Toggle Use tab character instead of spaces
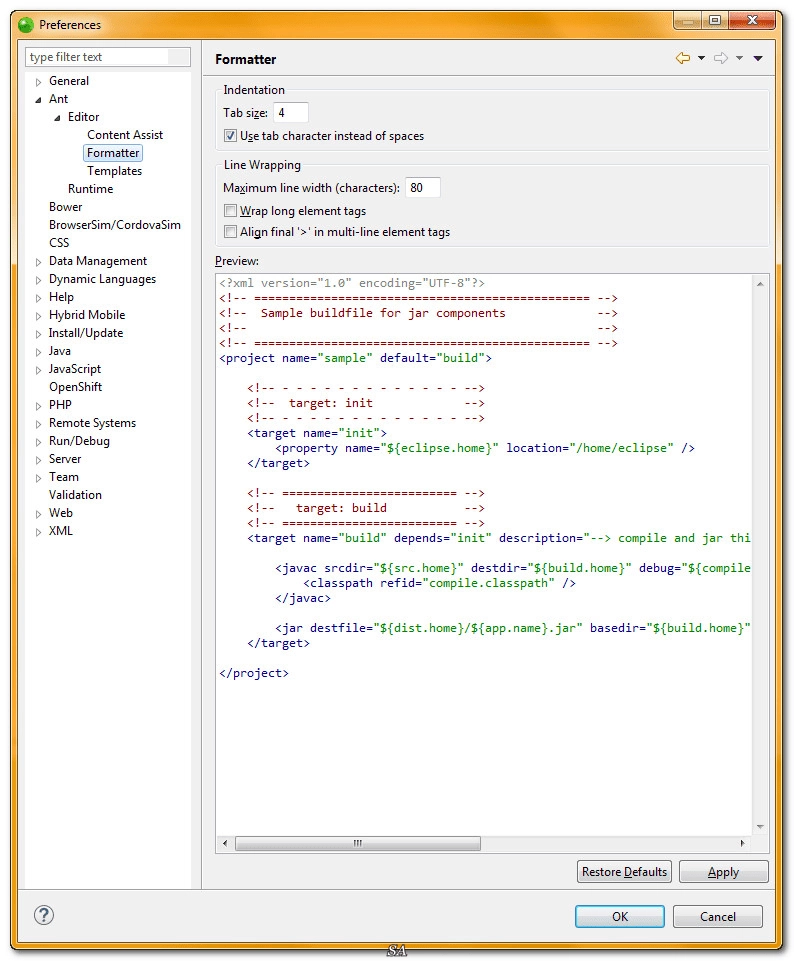 [230, 135]
